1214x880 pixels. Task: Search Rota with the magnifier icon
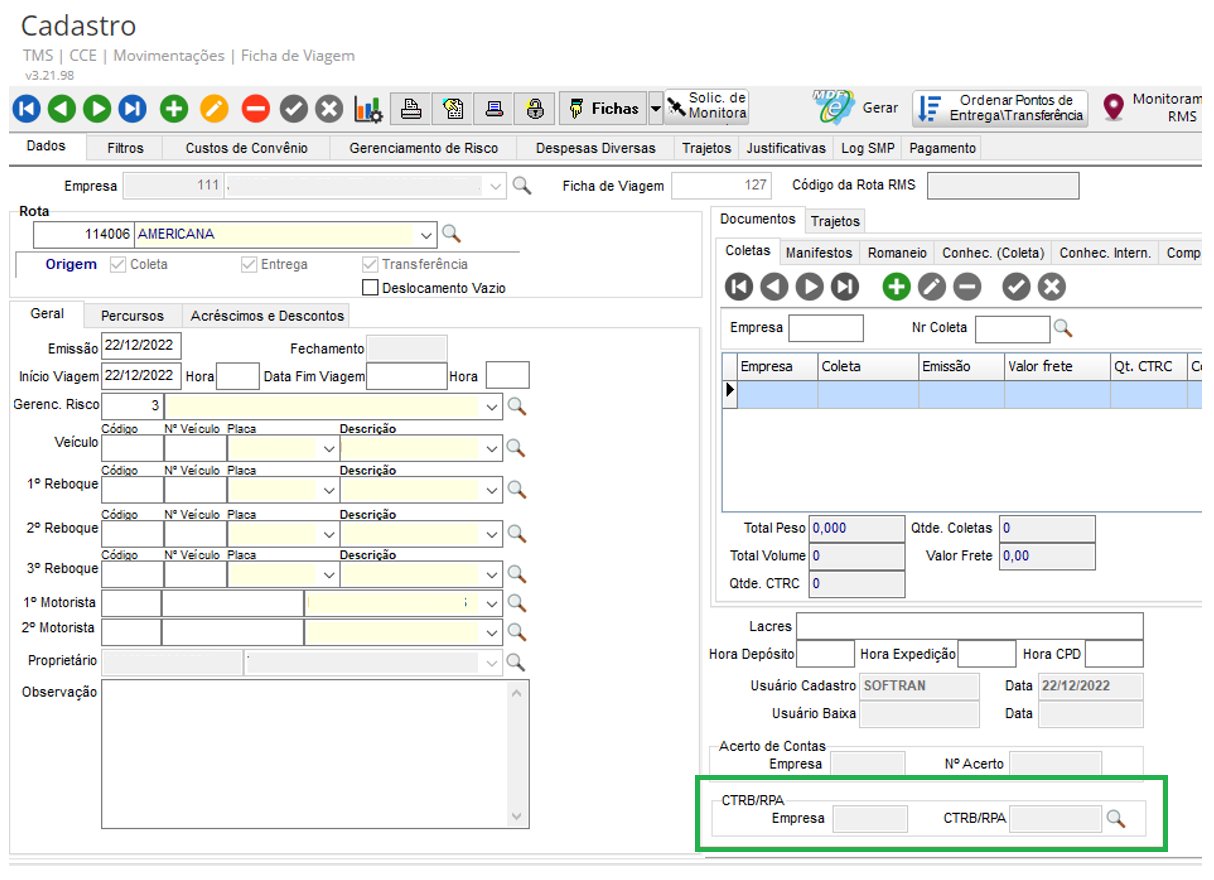pos(452,234)
